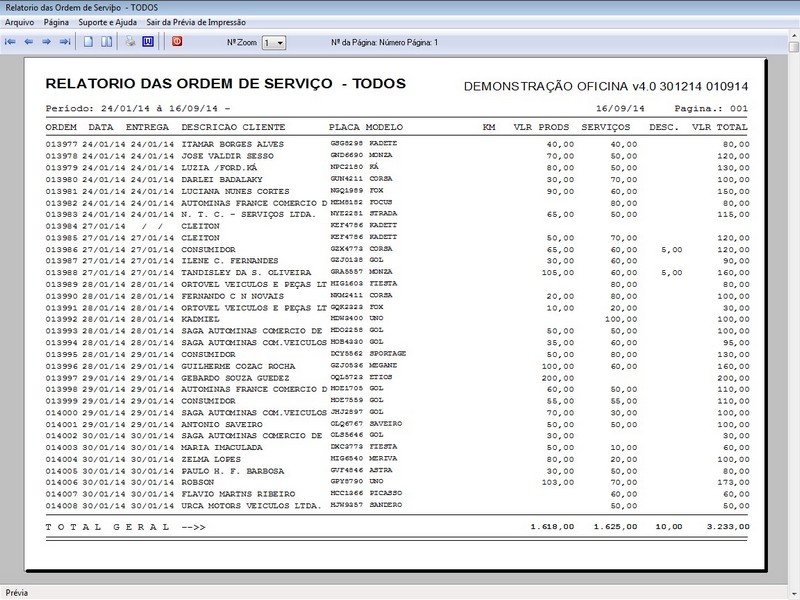Screen dimensions: 800x600
Task: Click DEMONSTRAÇÃO OFICINA v4.0 header text
Action: click(606, 86)
